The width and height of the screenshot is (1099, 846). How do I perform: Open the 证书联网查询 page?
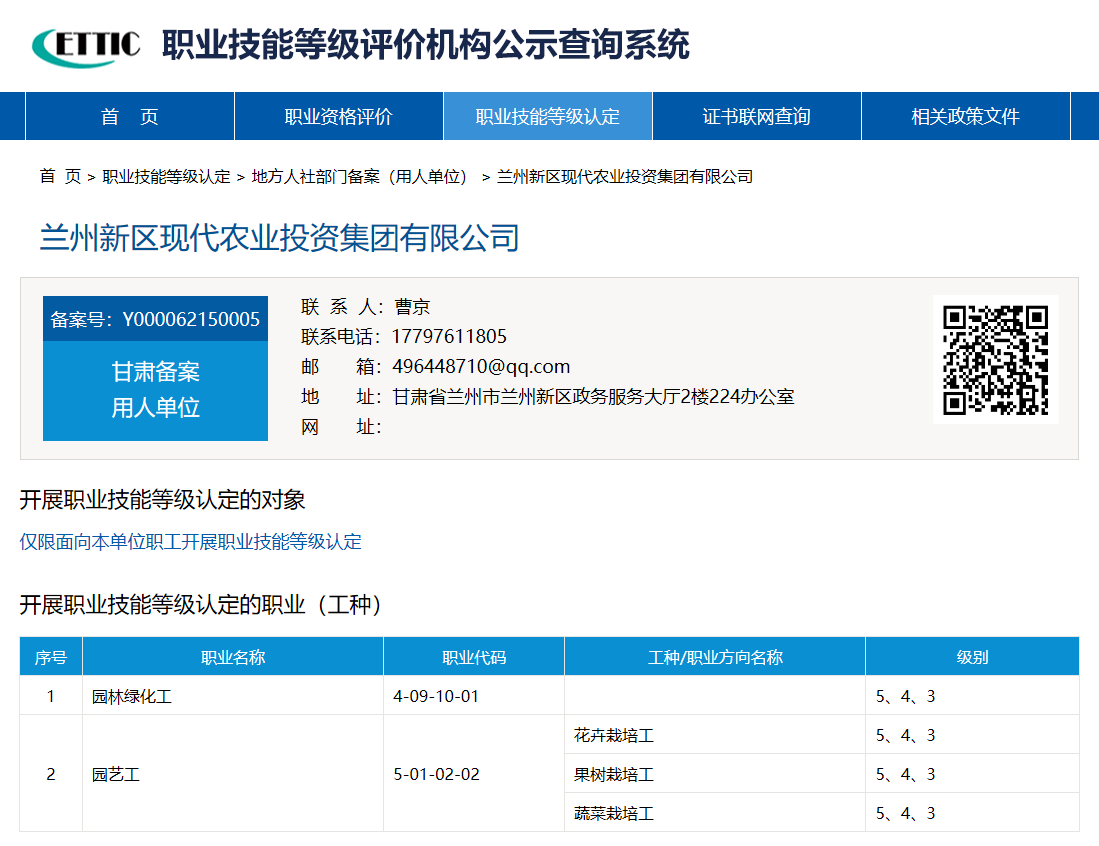point(756,115)
